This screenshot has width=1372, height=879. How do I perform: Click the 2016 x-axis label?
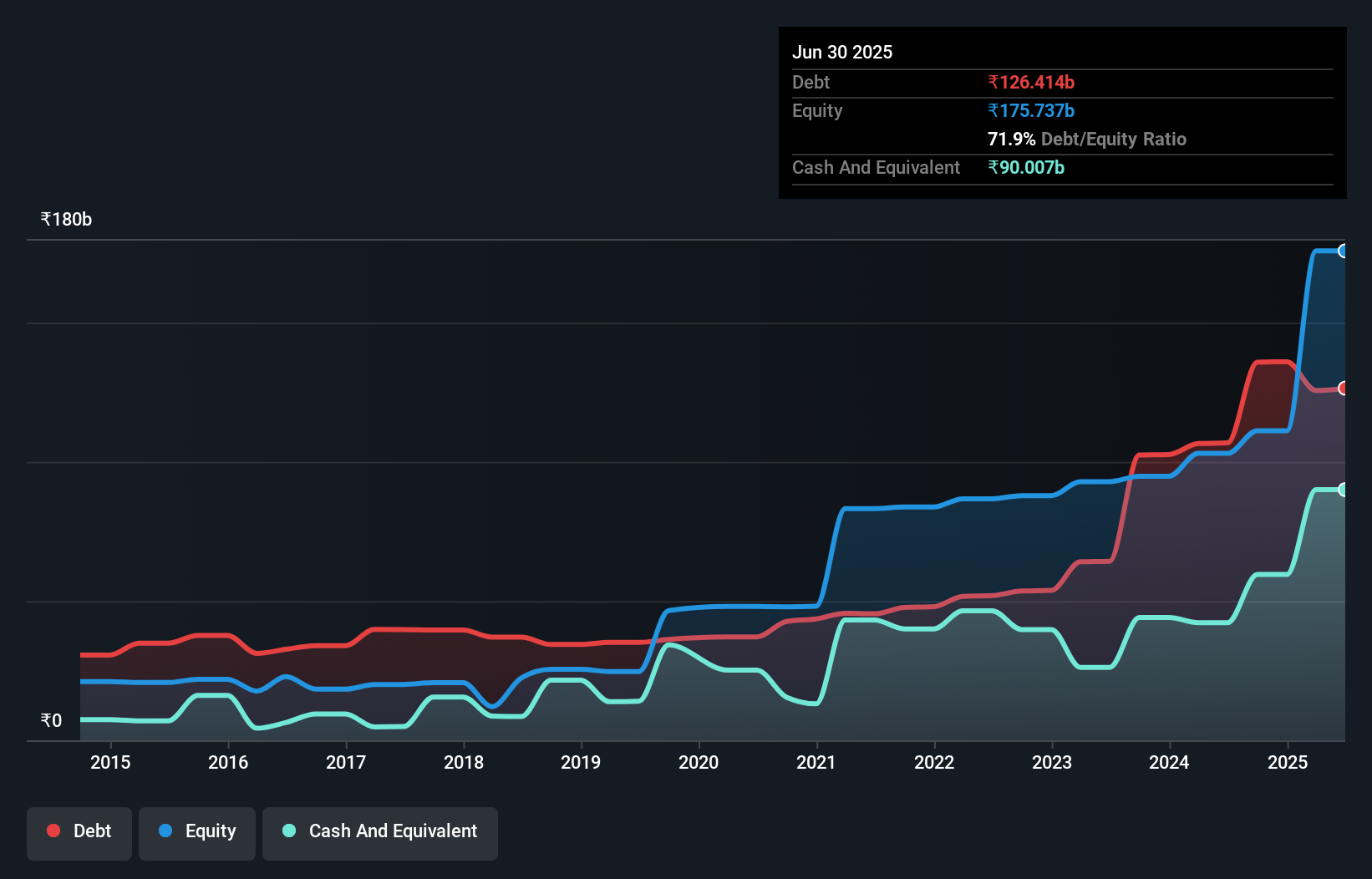pos(228,762)
